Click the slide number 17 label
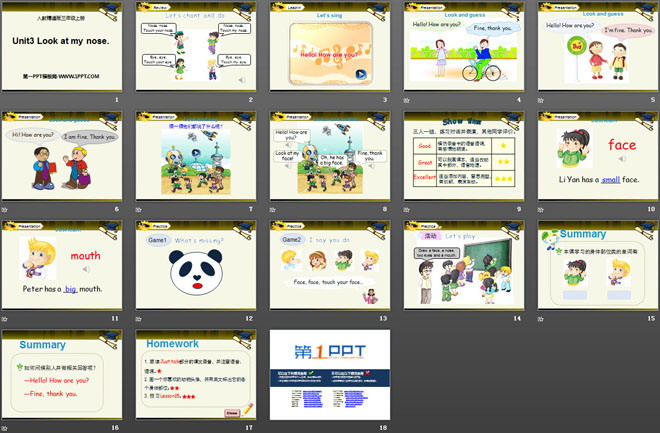660x433 pixels. click(x=249, y=428)
